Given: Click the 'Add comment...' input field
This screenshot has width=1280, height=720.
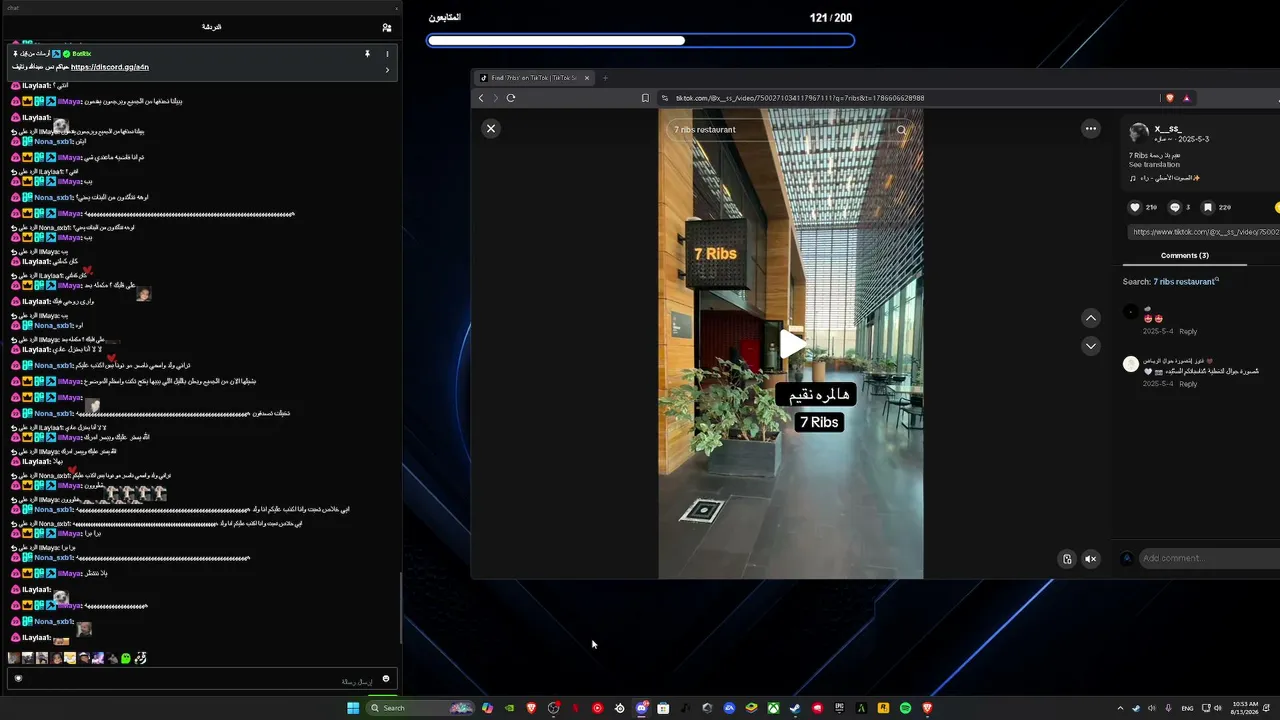Looking at the screenshot, I should [1208, 558].
